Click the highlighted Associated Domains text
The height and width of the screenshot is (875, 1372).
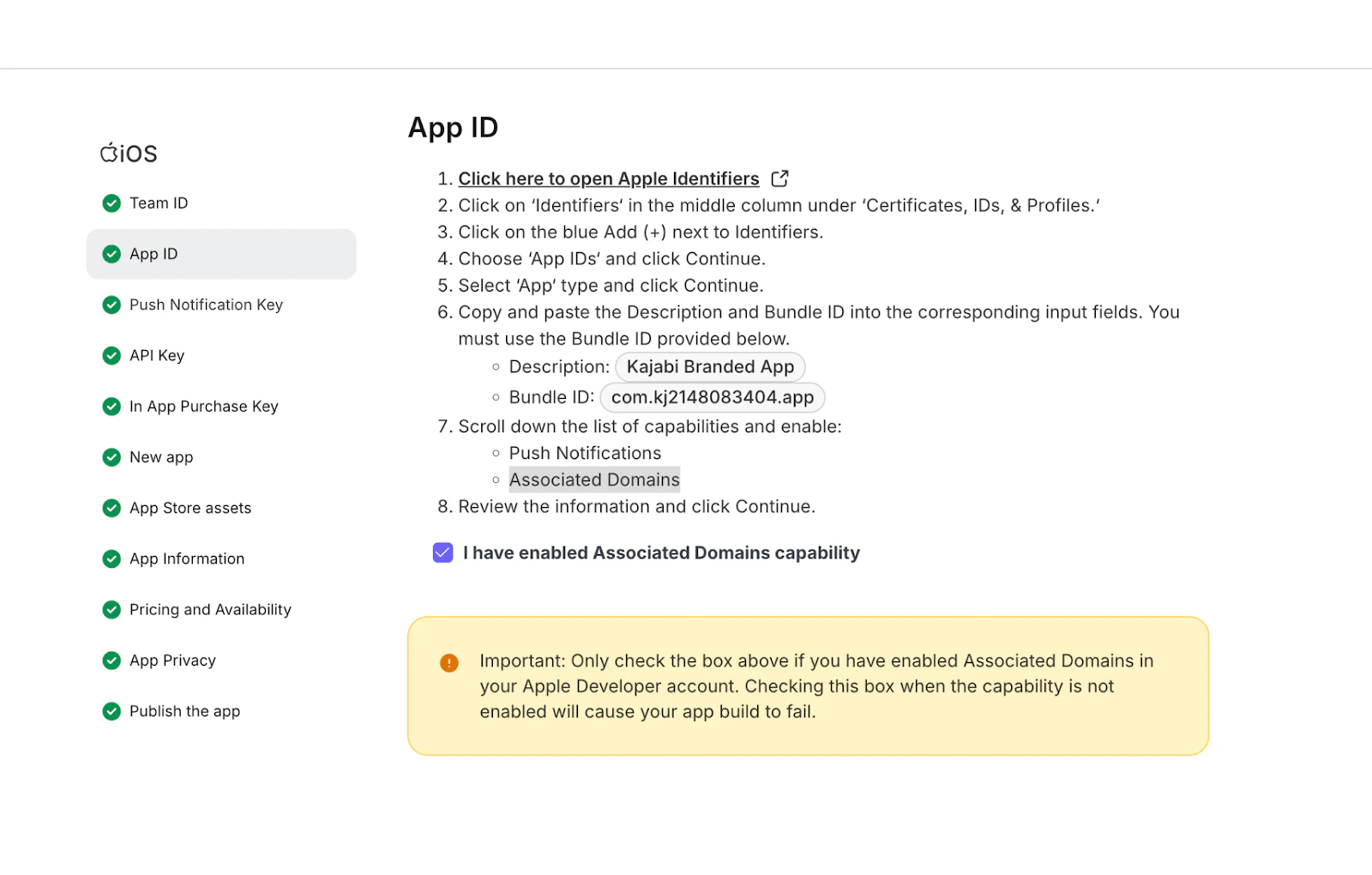click(x=594, y=480)
